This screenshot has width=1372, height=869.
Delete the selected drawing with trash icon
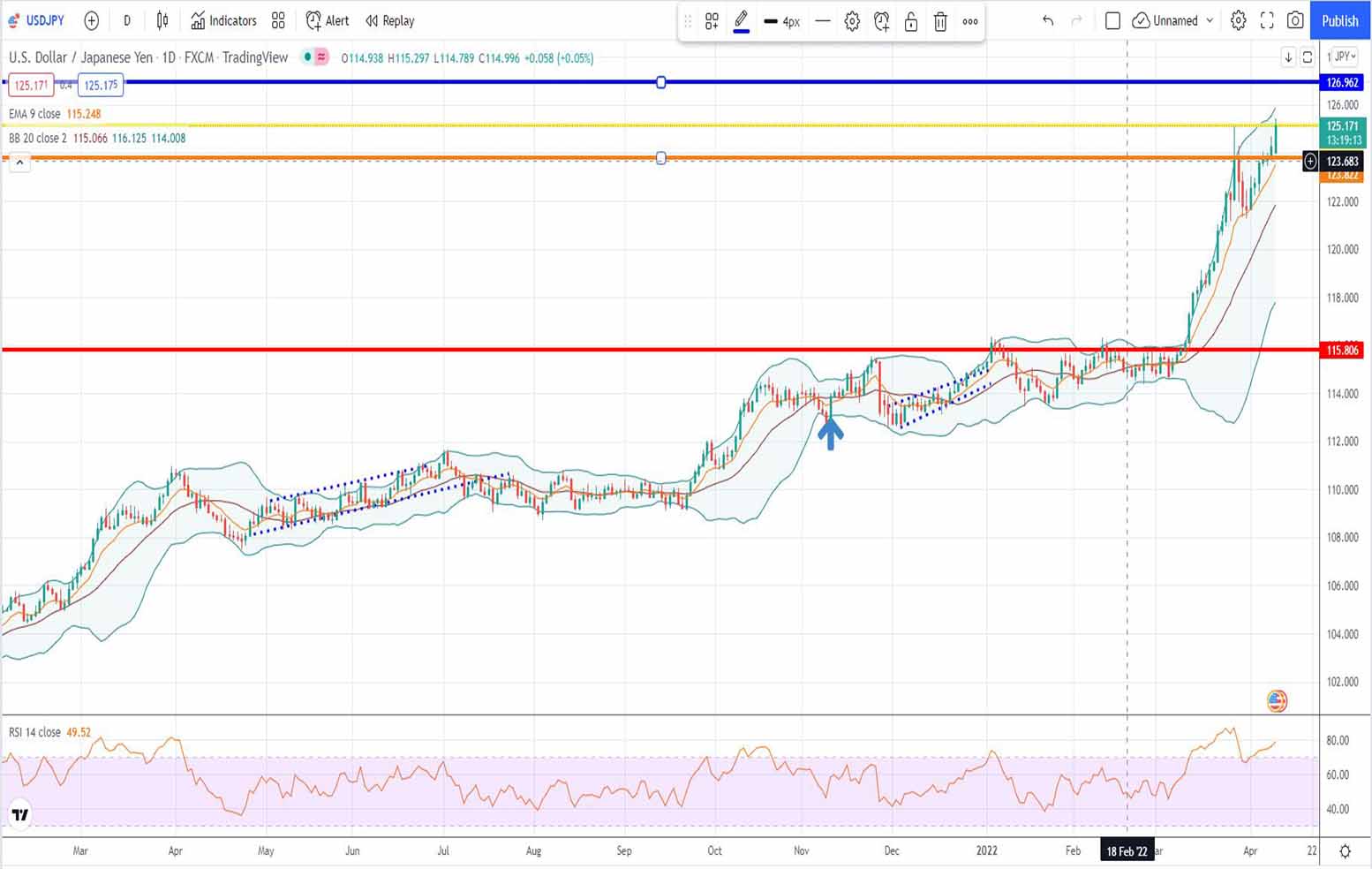940,21
